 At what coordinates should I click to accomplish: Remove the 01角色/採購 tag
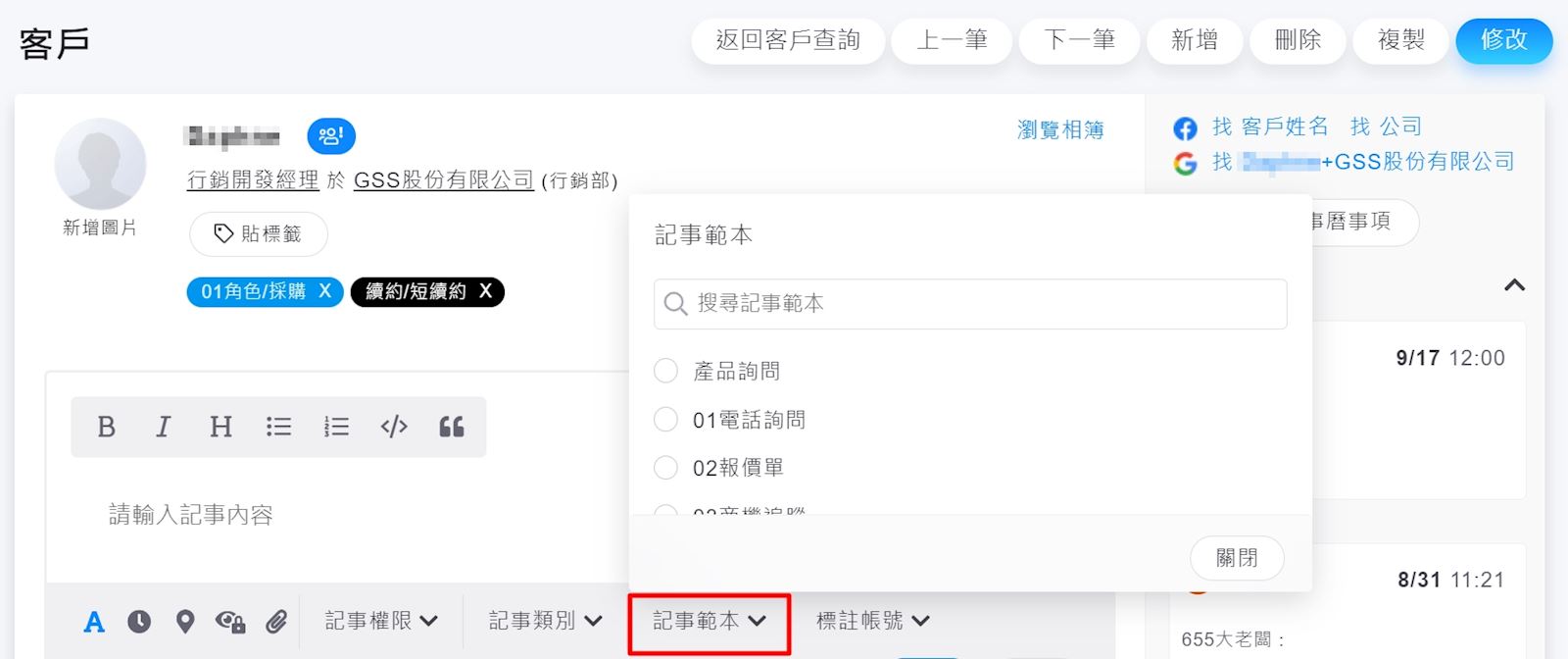325,291
